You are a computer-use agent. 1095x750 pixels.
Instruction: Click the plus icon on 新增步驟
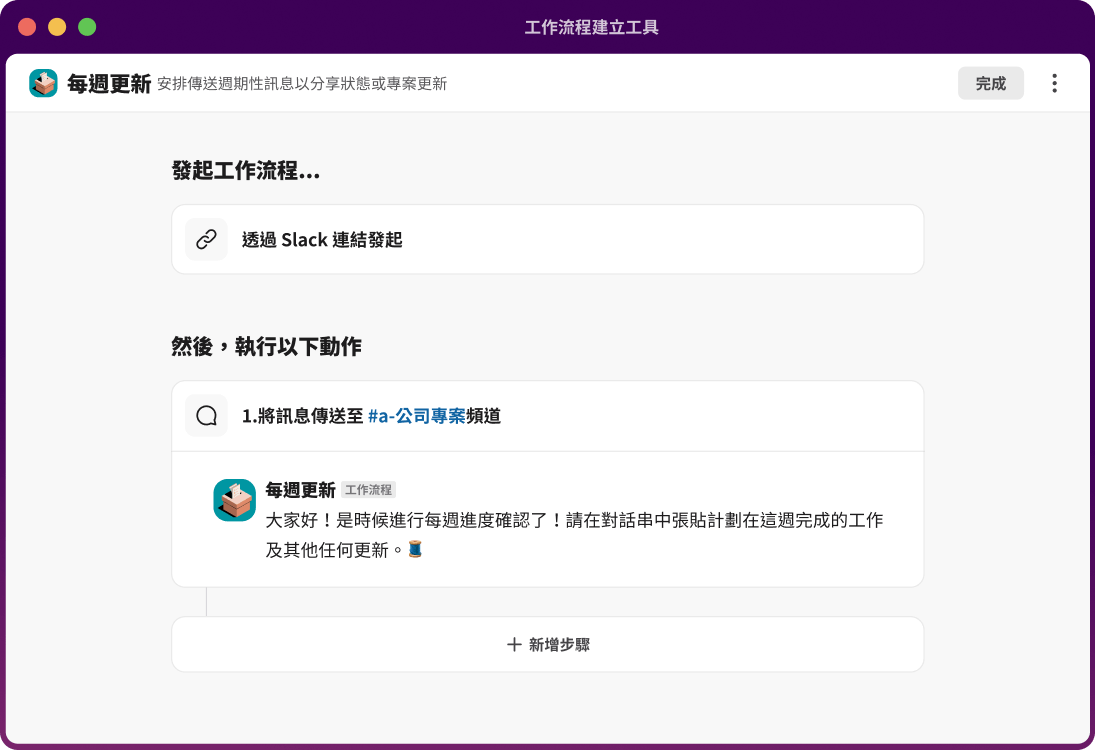coord(514,644)
